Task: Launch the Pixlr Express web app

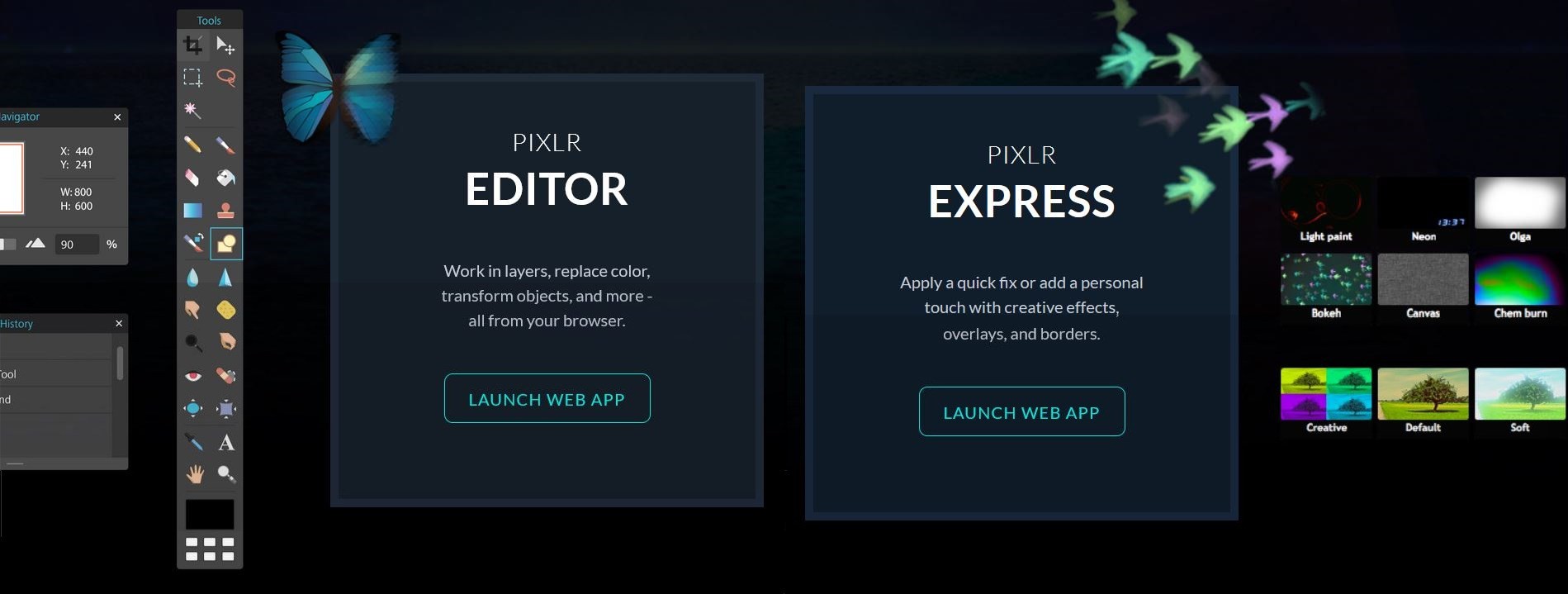Action: tap(1021, 411)
